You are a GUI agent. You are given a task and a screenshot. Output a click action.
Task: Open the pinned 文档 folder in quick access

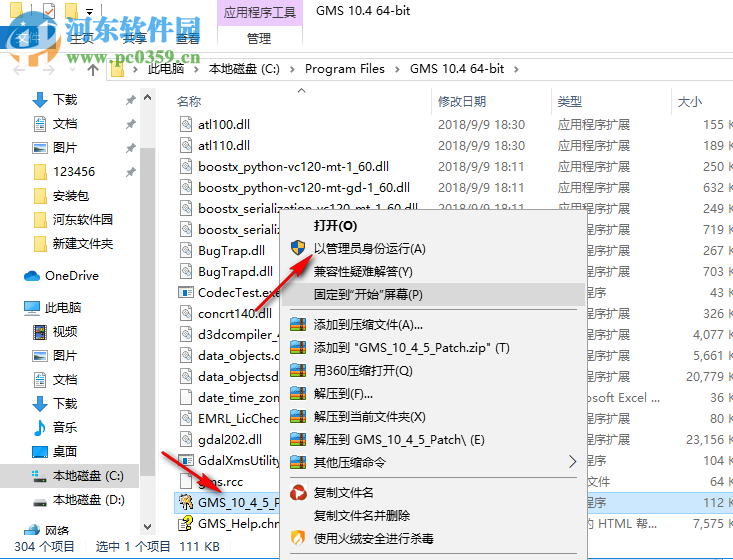(x=65, y=124)
